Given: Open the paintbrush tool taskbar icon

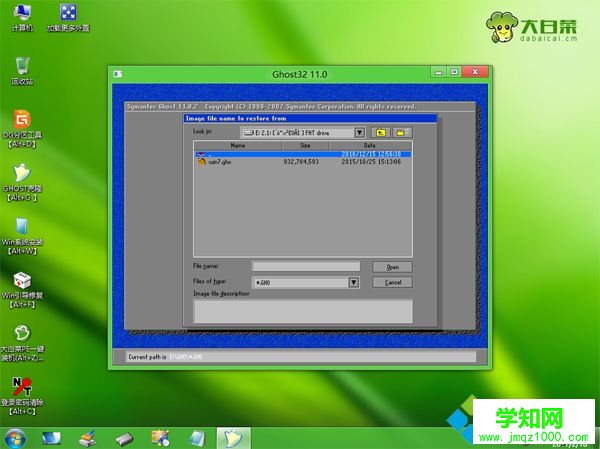Looking at the screenshot, I should pyautogui.click(x=87, y=439).
